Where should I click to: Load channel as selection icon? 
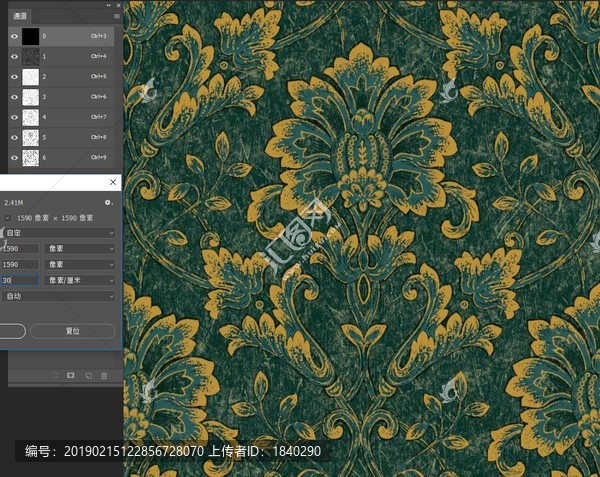pos(55,376)
